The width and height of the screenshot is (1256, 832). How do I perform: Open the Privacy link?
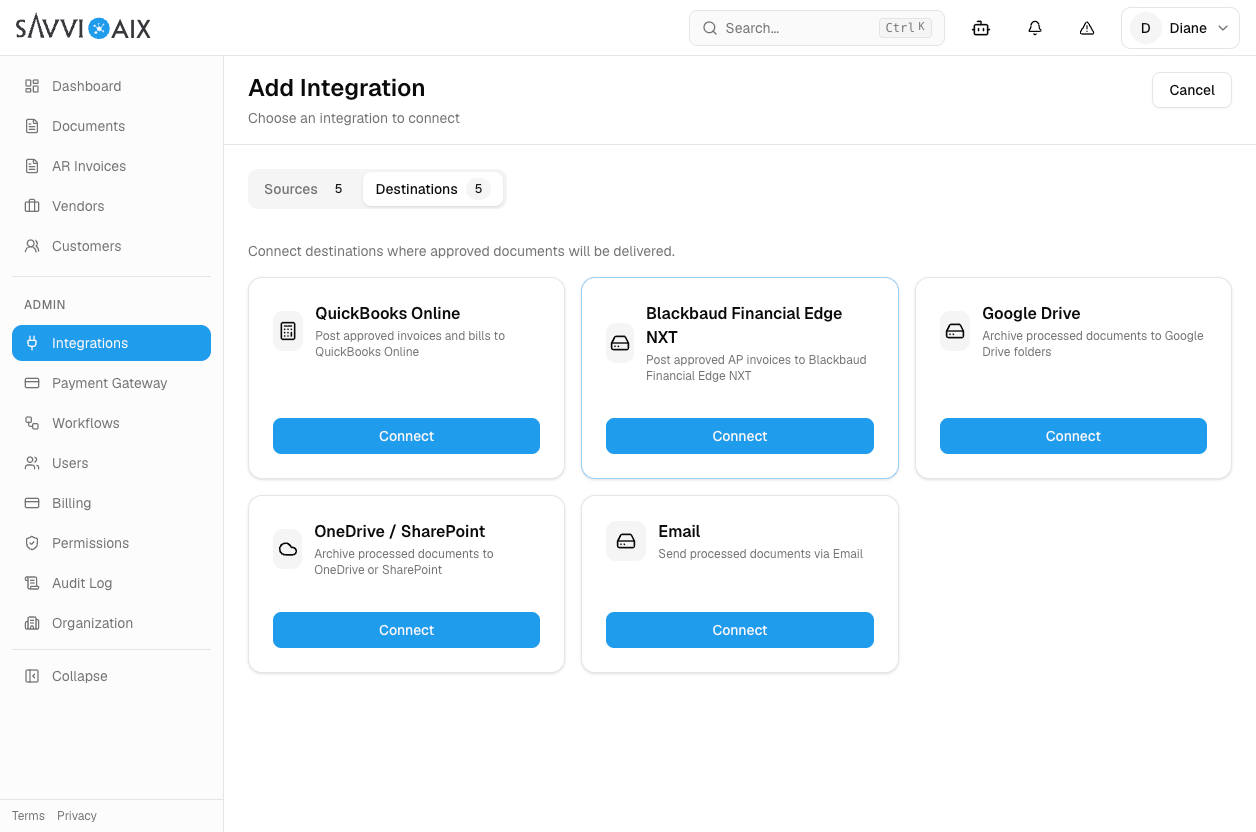[77, 816]
